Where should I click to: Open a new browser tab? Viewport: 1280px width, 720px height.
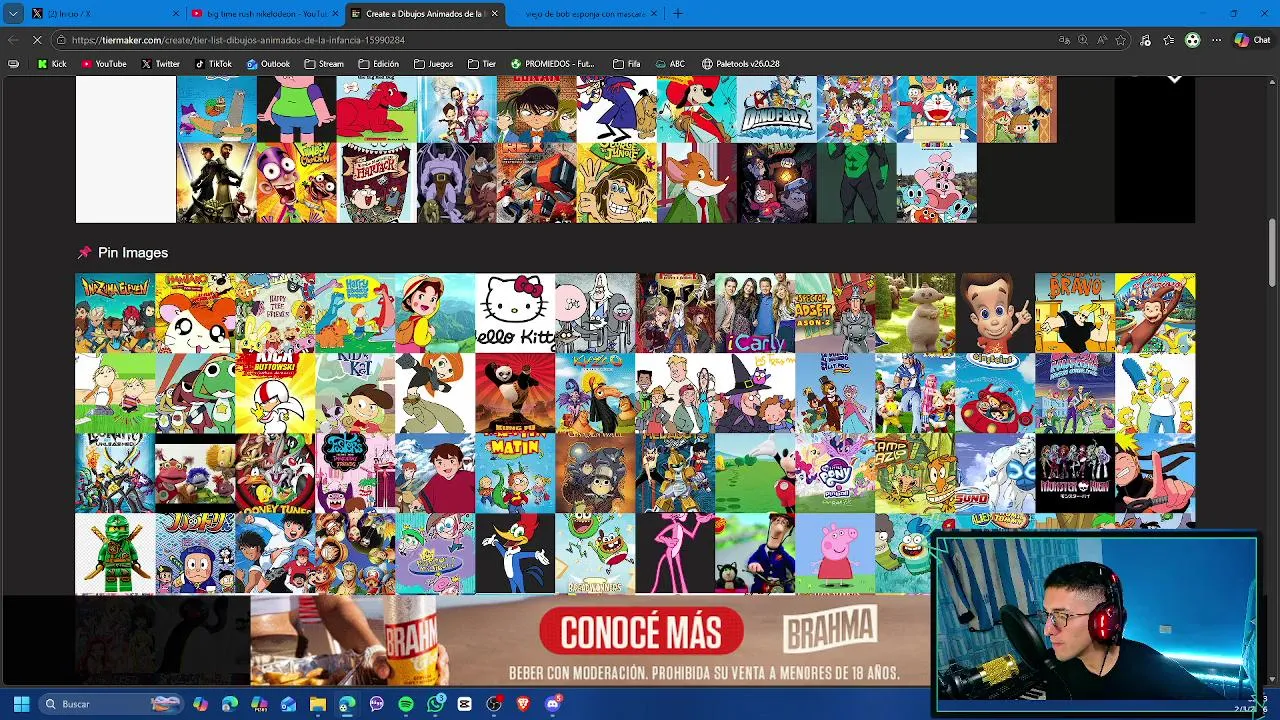pos(678,14)
